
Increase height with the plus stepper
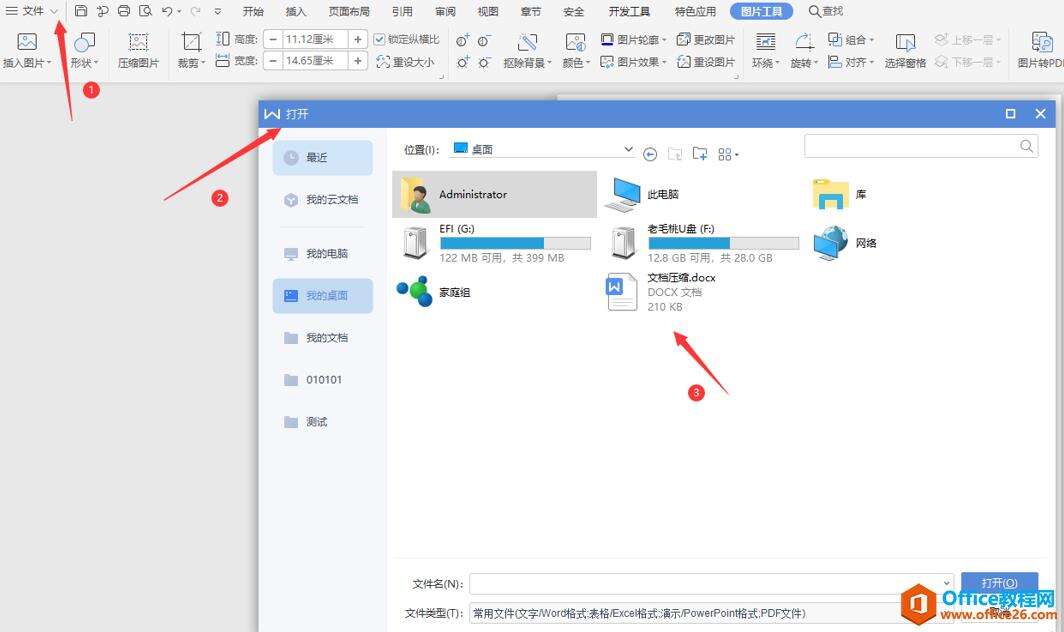pos(358,39)
